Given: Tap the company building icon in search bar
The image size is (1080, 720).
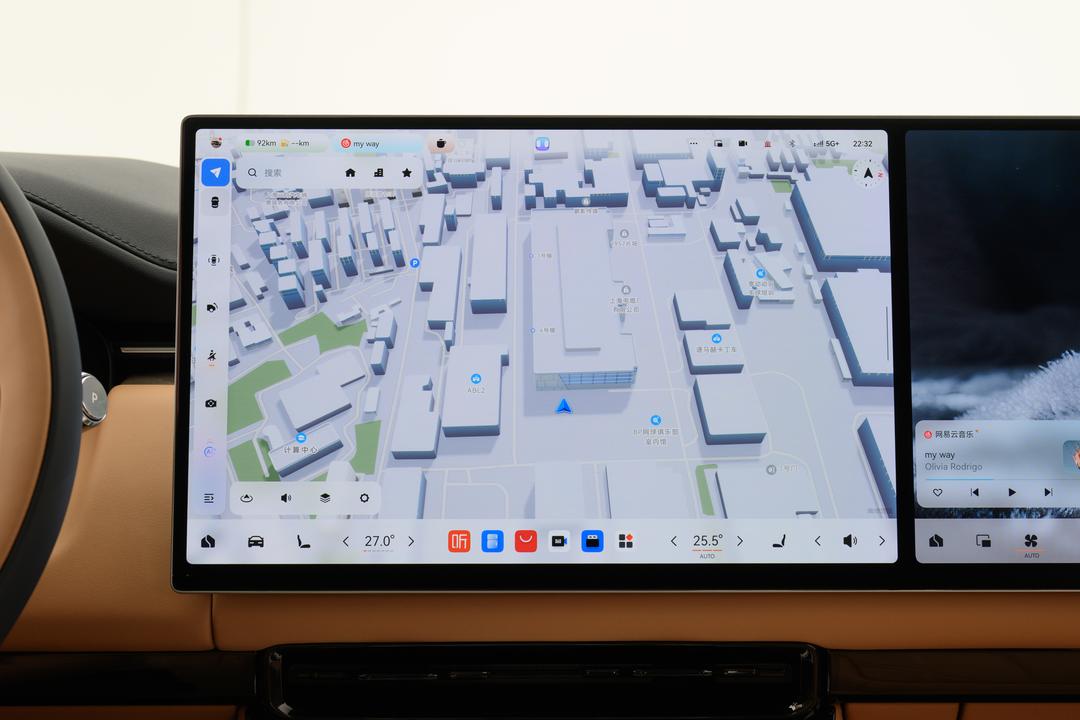Looking at the screenshot, I should (378, 172).
